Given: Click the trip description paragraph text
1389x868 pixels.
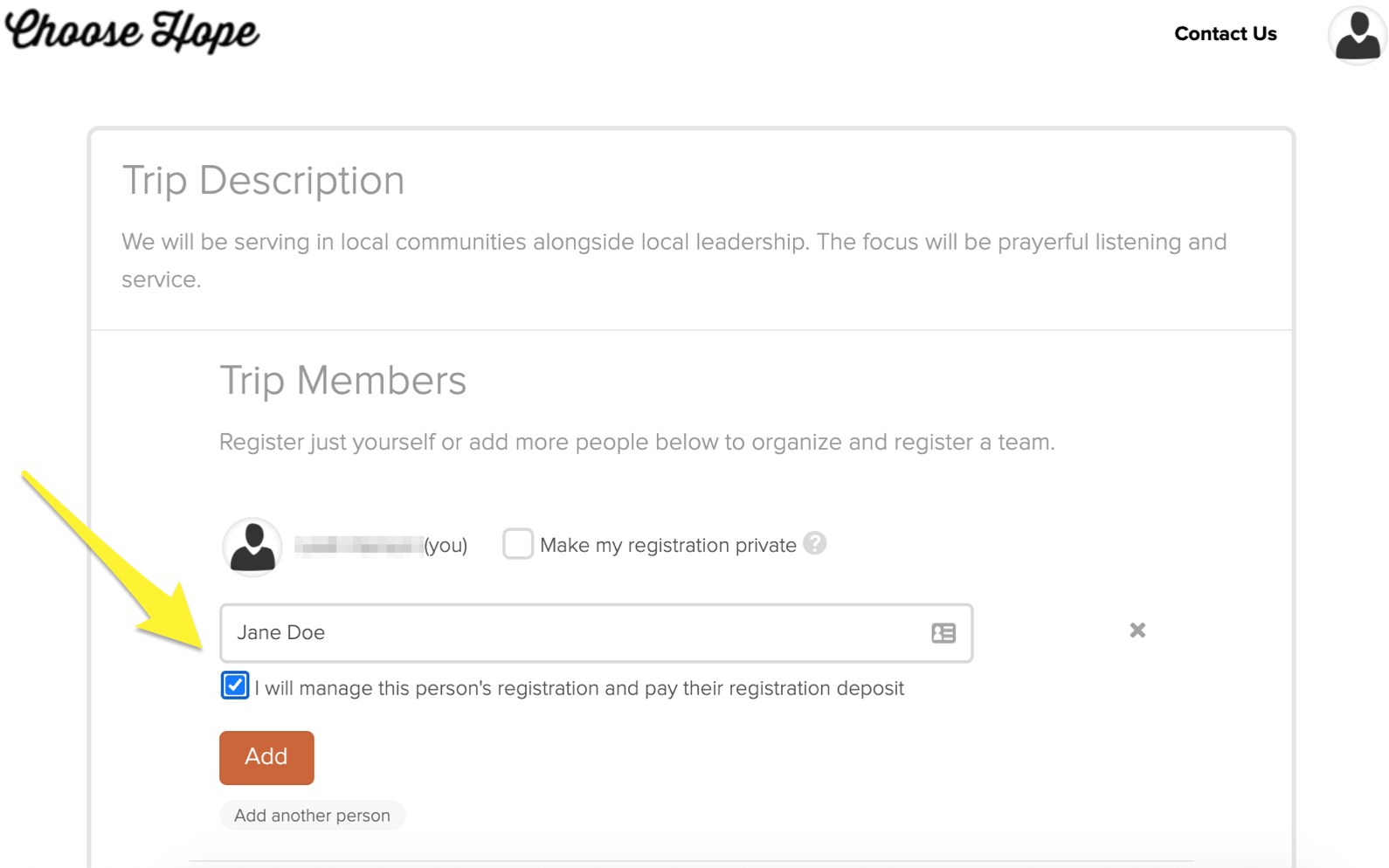Looking at the screenshot, I should 674,260.
